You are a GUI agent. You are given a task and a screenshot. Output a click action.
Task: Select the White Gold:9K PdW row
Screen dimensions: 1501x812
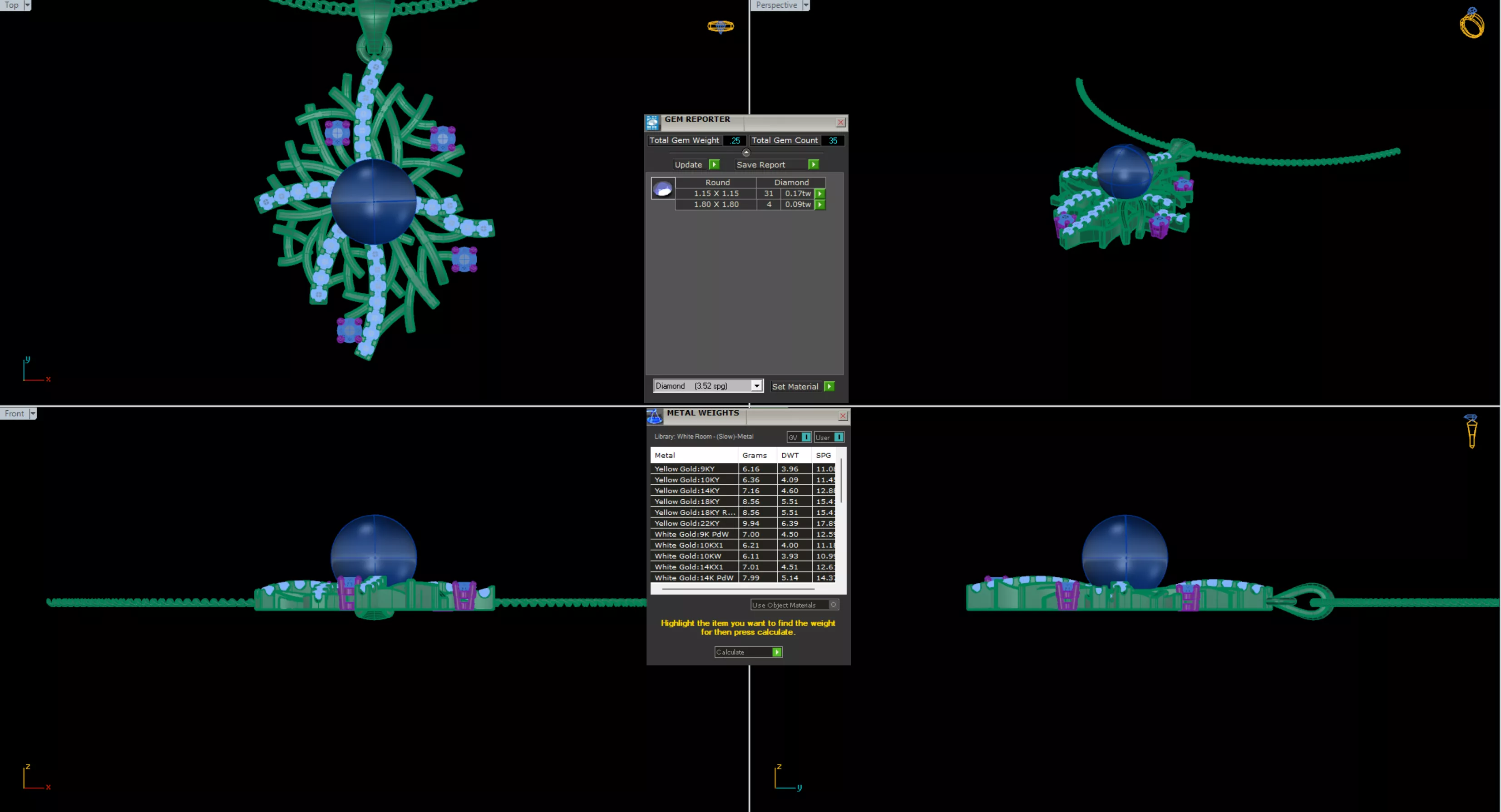click(x=743, y=534)
